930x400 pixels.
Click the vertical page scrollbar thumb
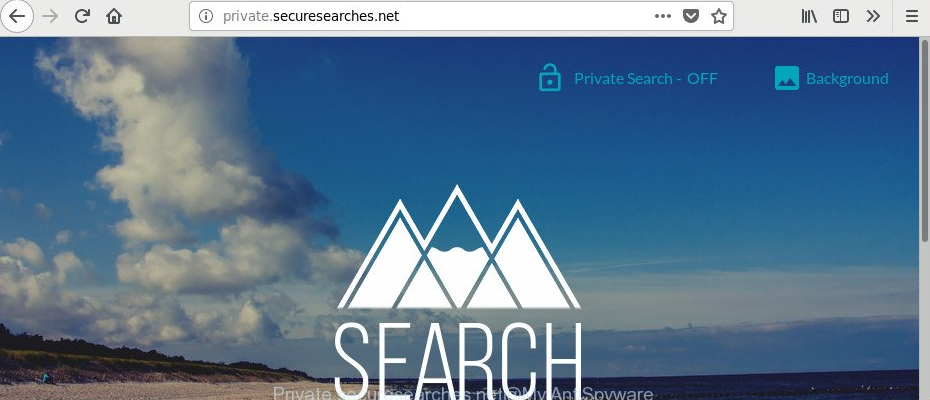point(924,141)
